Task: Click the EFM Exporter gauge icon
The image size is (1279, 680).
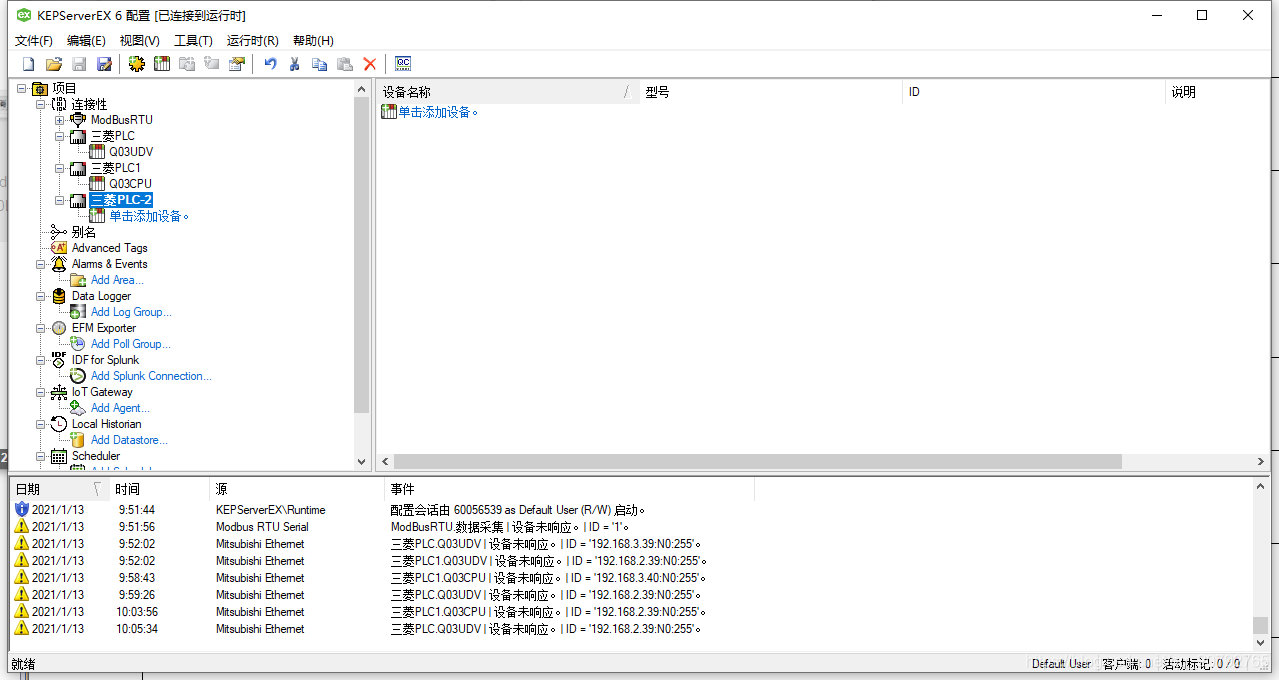Action: [59, 328]
